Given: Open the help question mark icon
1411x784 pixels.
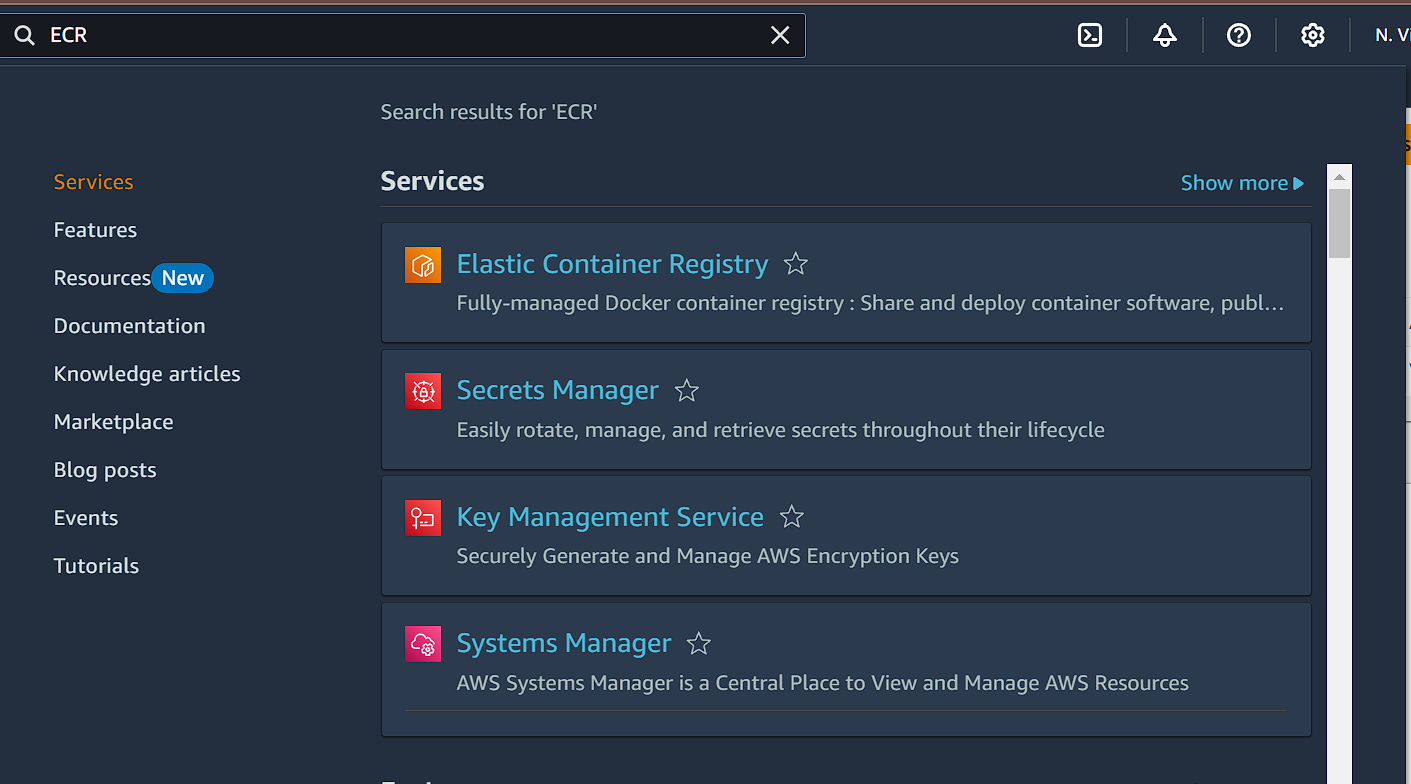Looking at the screenshot, I should [1239, 36].
